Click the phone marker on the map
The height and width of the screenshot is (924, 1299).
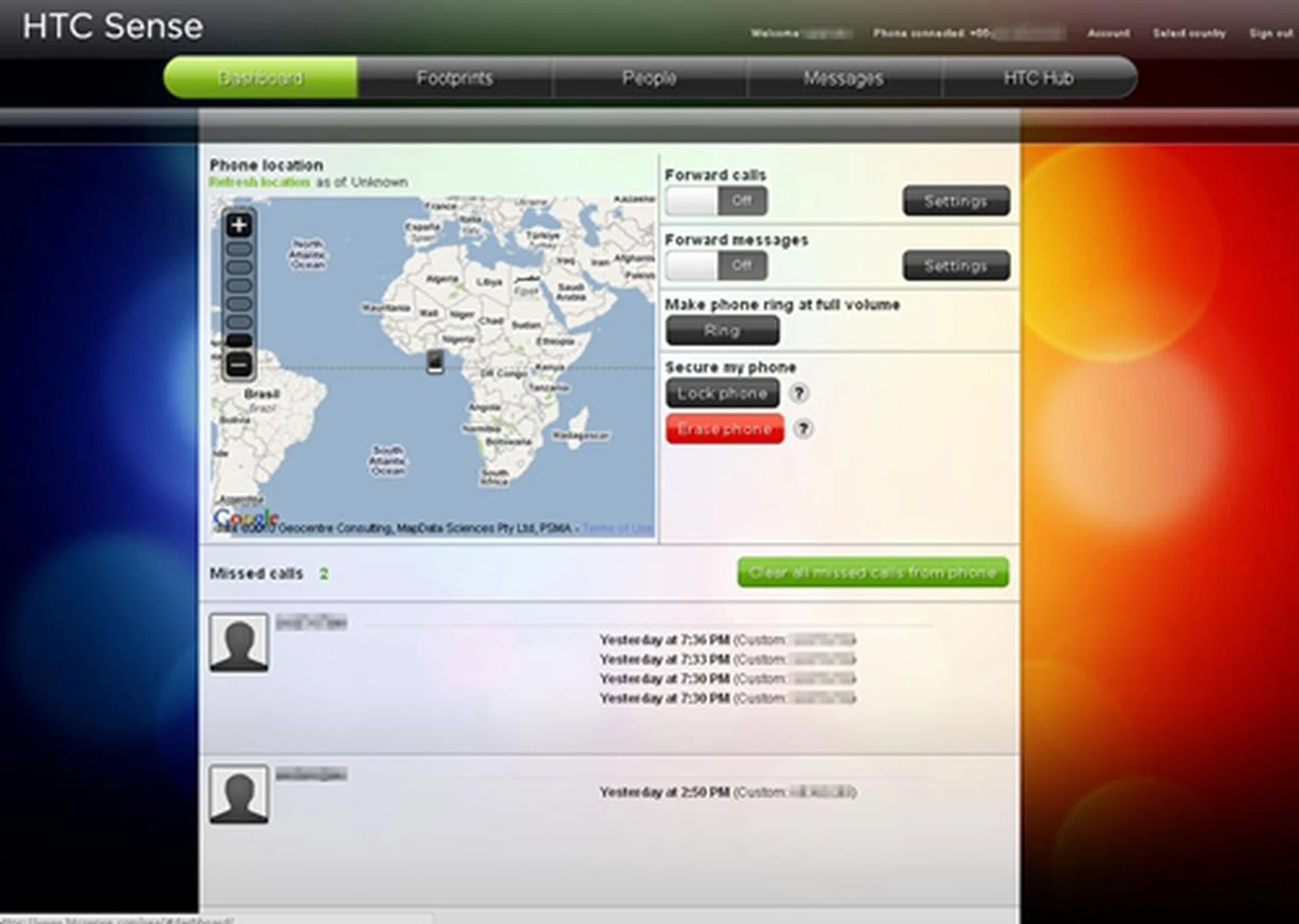[436, 362]
